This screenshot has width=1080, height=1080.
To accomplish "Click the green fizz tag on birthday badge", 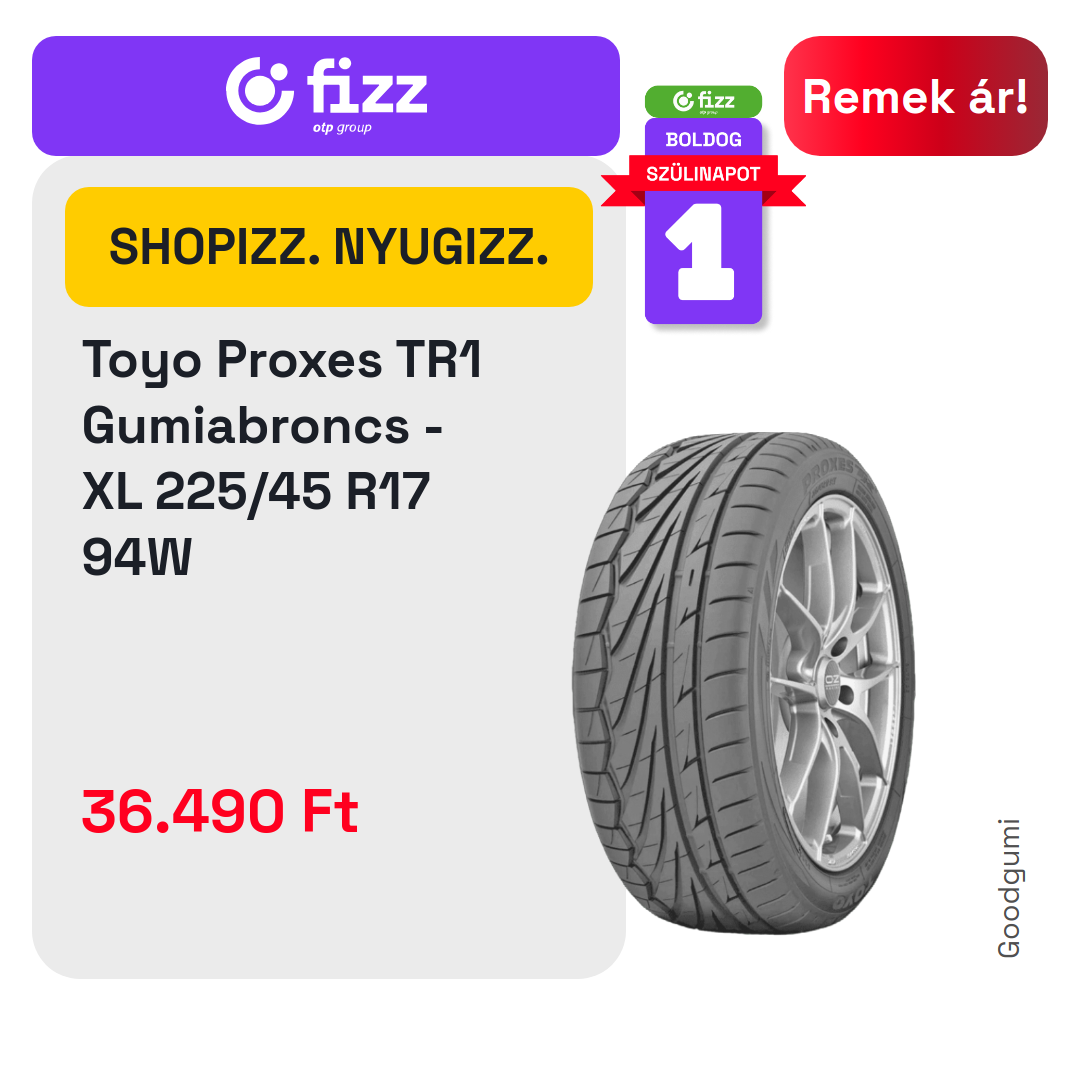I will pos(703,101).
